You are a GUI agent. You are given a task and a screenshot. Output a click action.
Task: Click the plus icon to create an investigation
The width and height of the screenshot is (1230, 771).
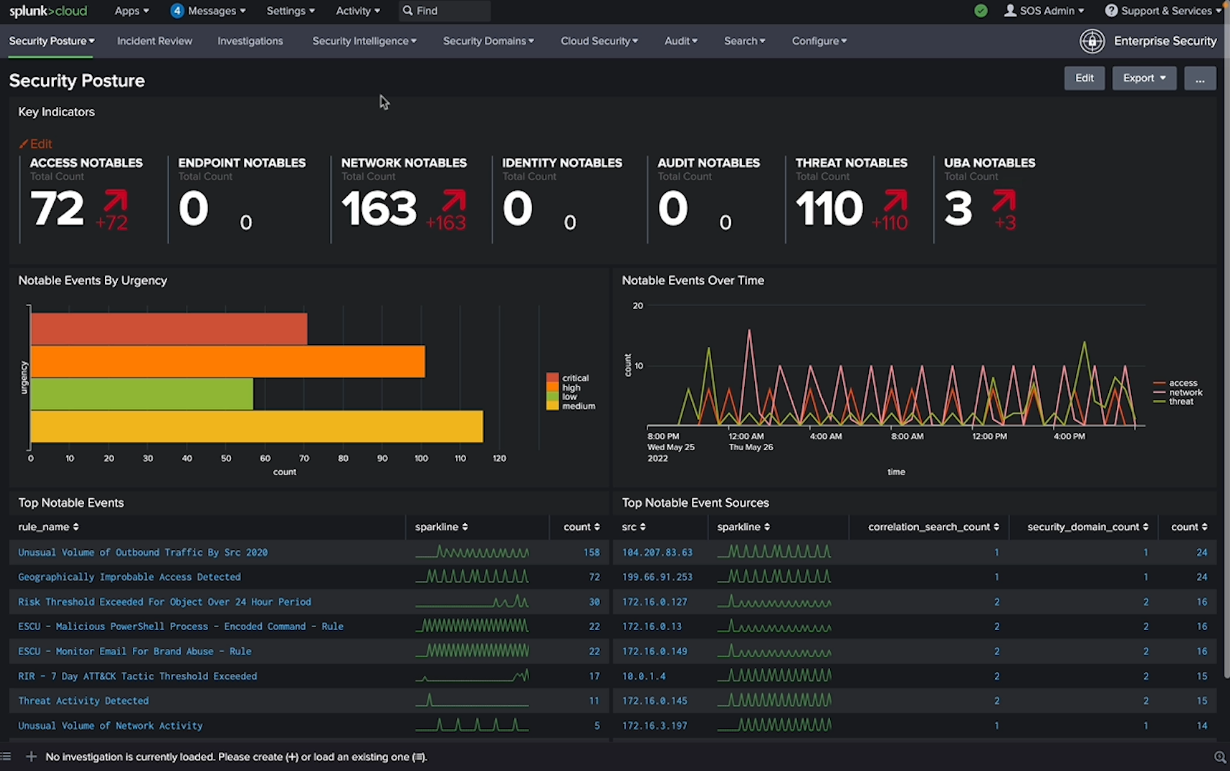[x=31, y=757]
